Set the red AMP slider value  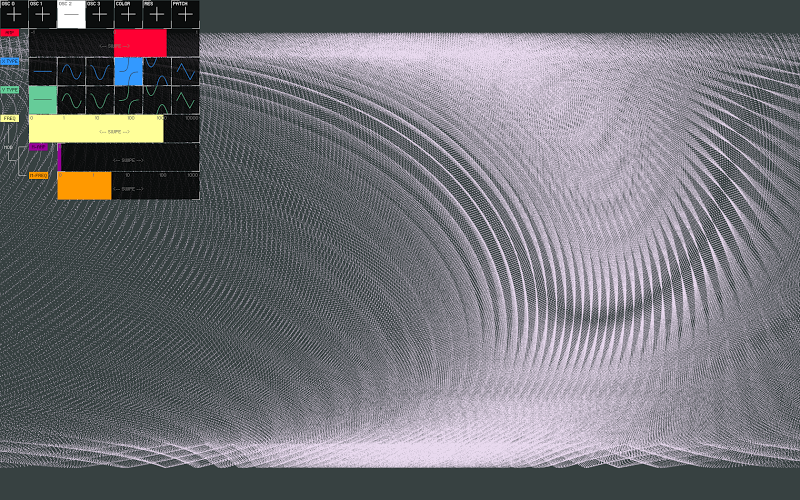click(114, 43)
